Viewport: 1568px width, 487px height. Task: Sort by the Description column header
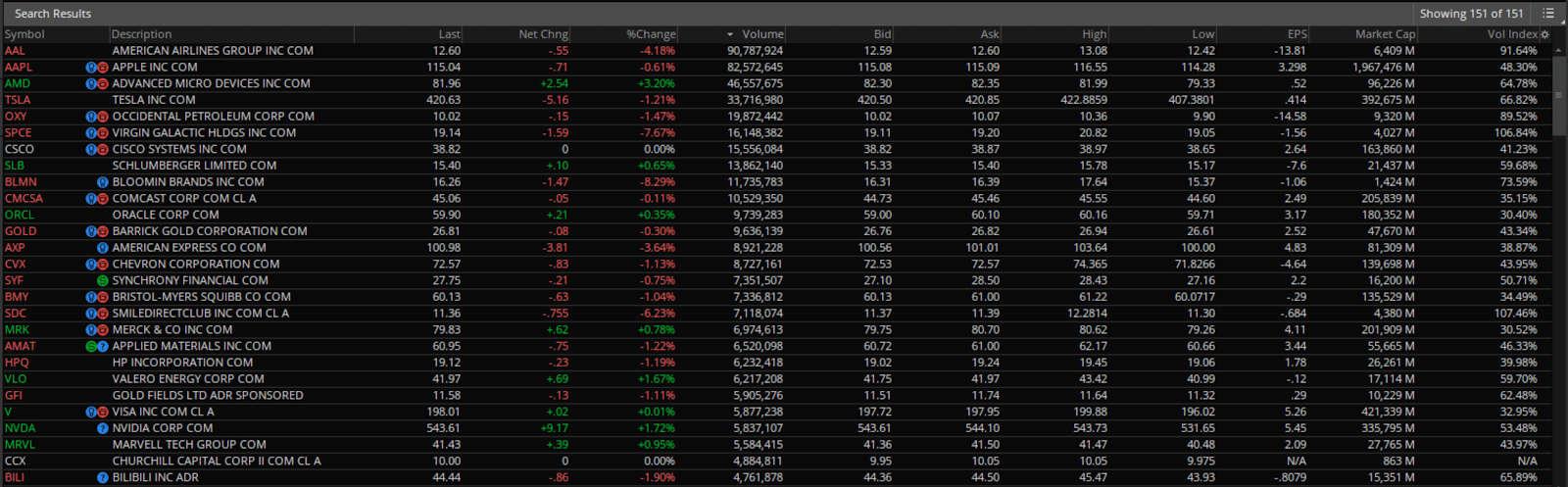141,34
